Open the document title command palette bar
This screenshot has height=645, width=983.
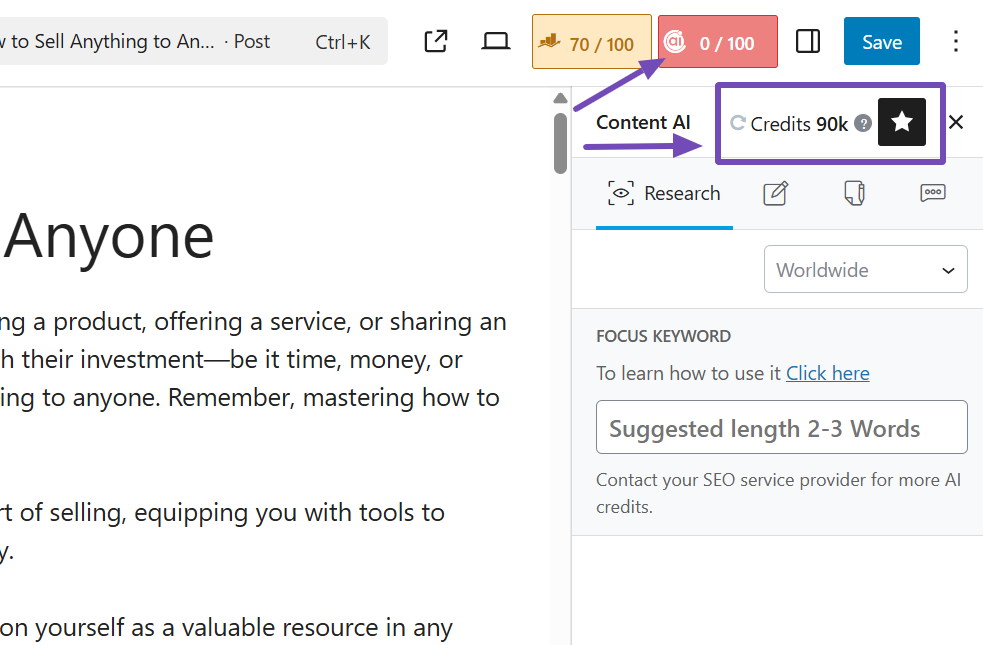pos(190,41)
